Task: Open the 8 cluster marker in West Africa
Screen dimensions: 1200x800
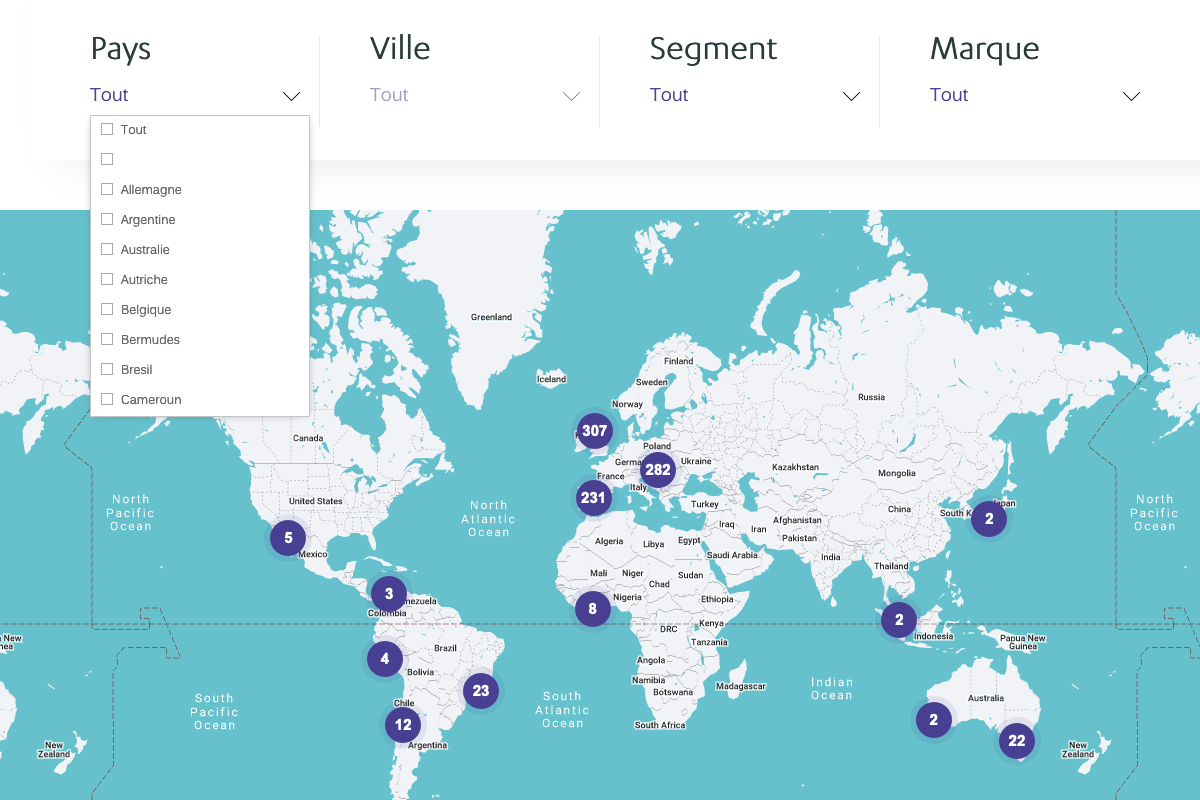Action: [x=592, y=608]
